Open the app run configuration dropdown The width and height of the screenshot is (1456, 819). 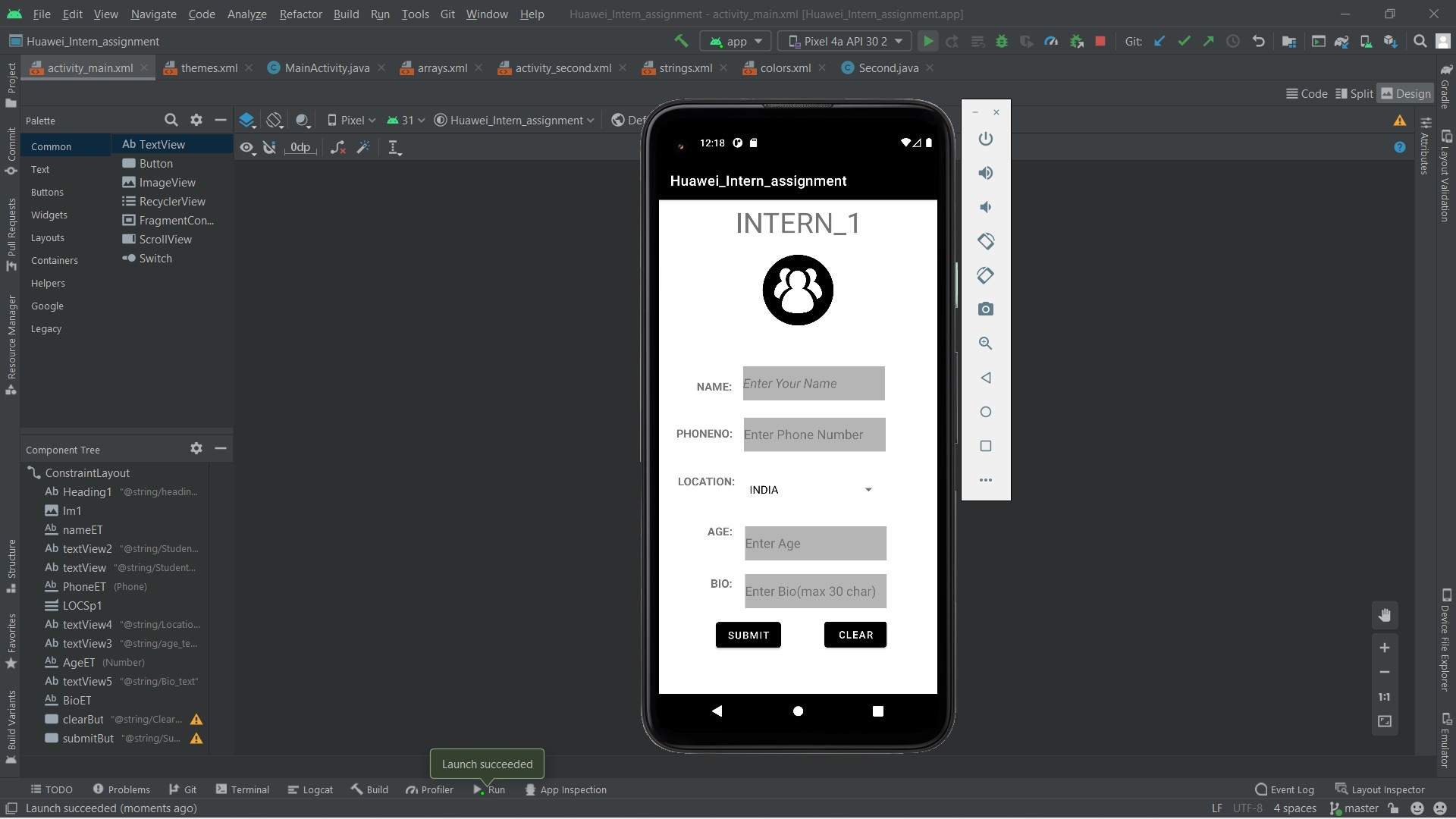tap(735, 42)
